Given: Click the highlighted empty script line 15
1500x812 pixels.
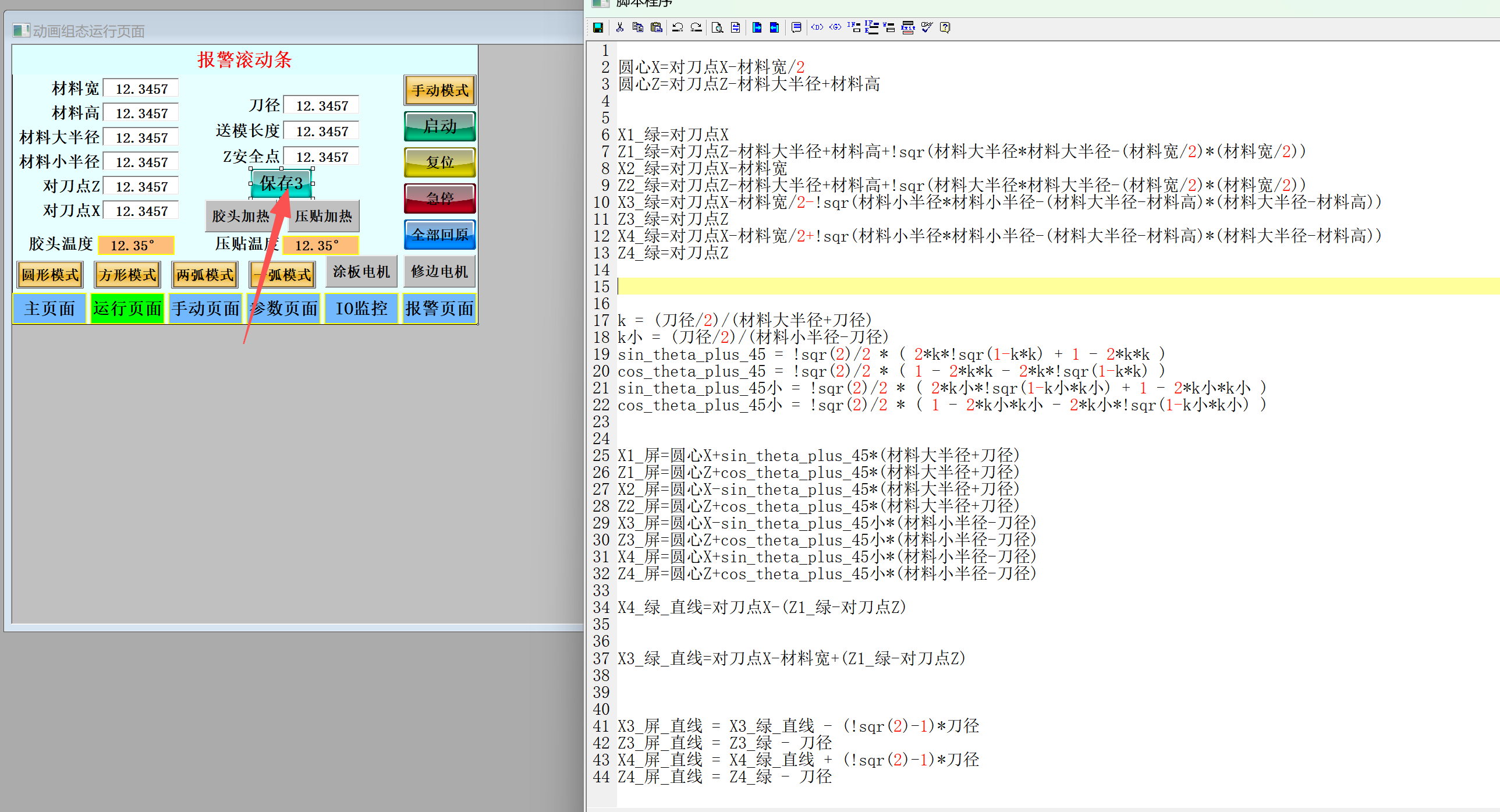Looking at the screenshot, I should [x=1058, y=286].
